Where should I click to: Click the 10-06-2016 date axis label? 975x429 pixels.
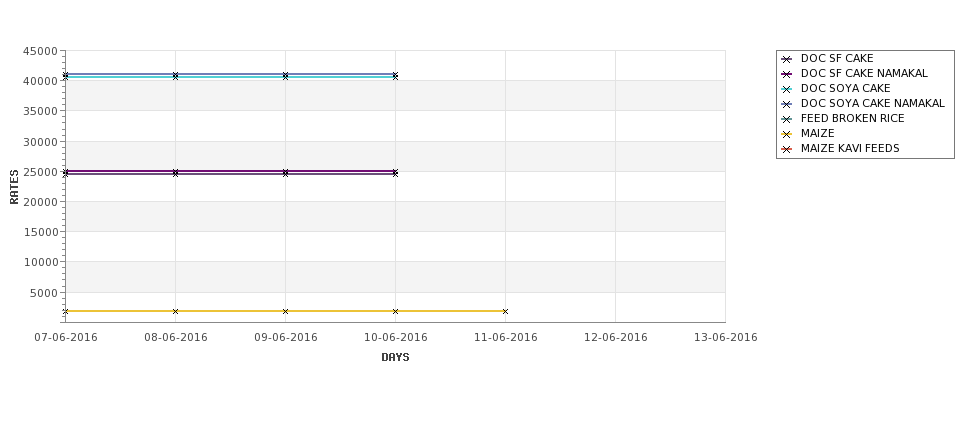coord(395,337)
